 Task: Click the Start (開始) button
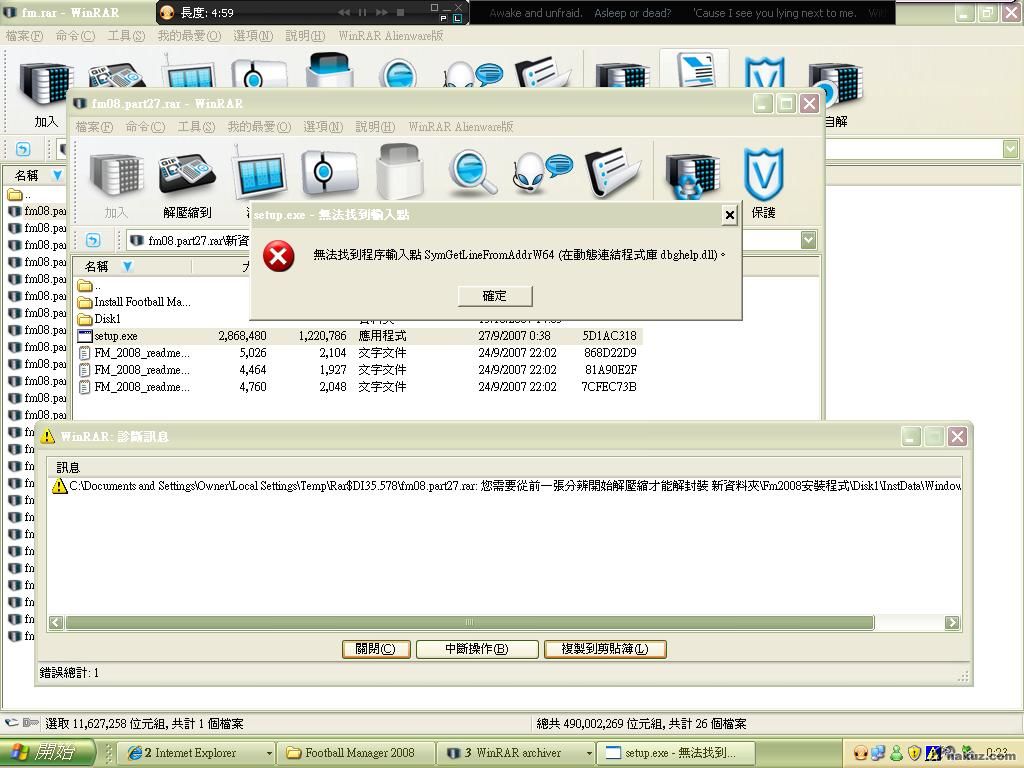[48, 752]
